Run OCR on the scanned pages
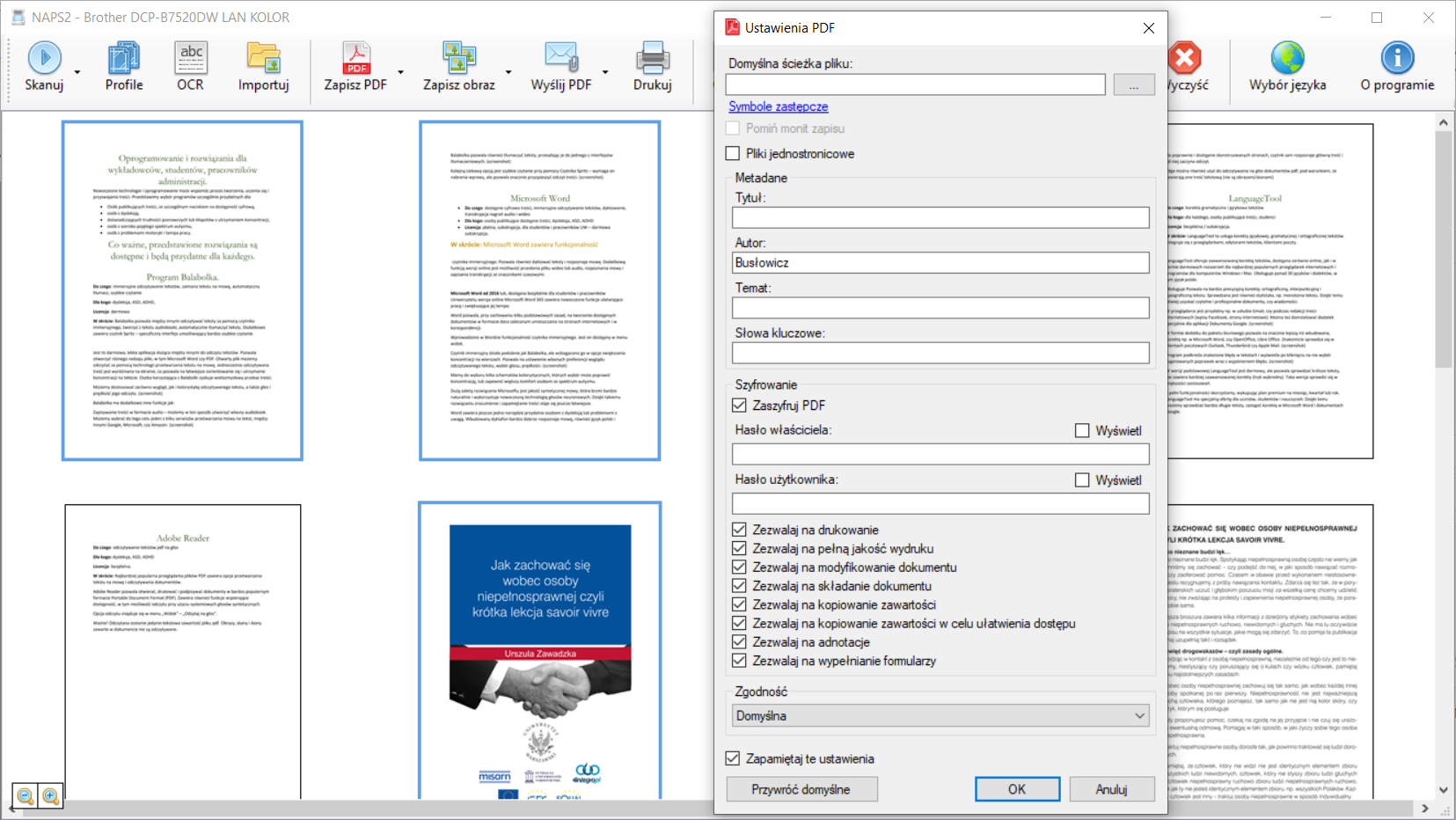The image size is (1456, 820). pos(189,66)
